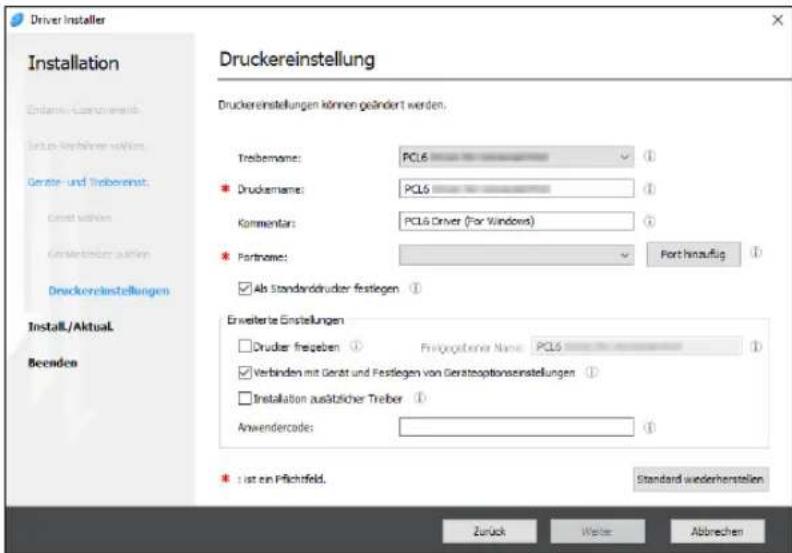Image resolution: width=792 pixels, height=553 pixels.
Task: Enable Drucker freigeben checkbox
Action: (245, 346)
